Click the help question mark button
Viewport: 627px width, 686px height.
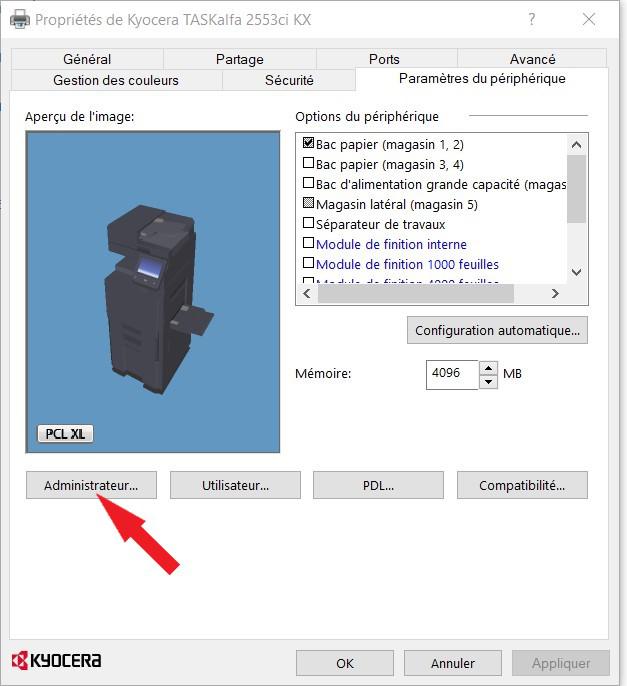tap(531, 19)
